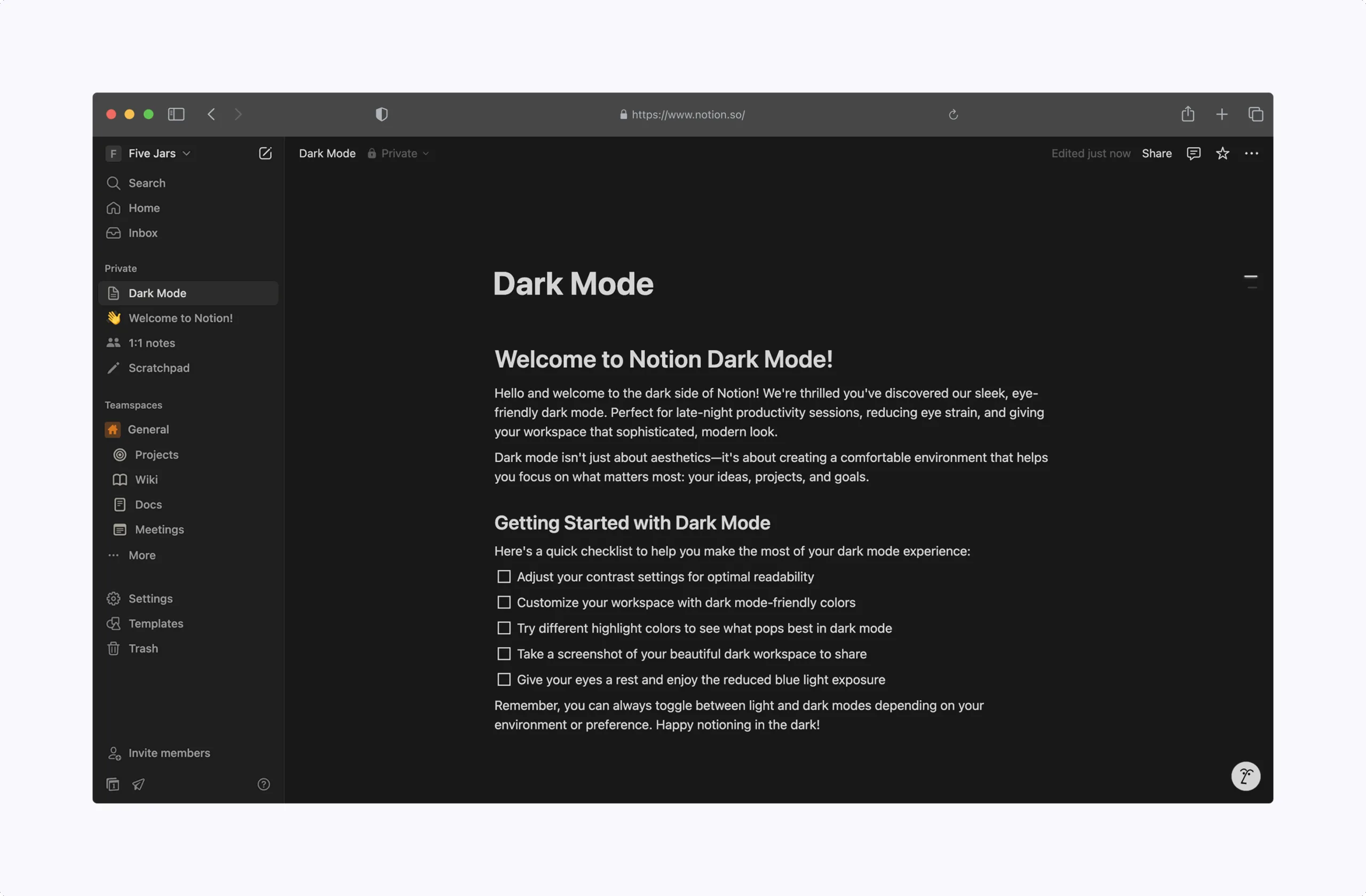This screenshot has height=896, width=1366.
Task: Open a new browser tab
Action: pyautogui.click(x=1222, y=114)
